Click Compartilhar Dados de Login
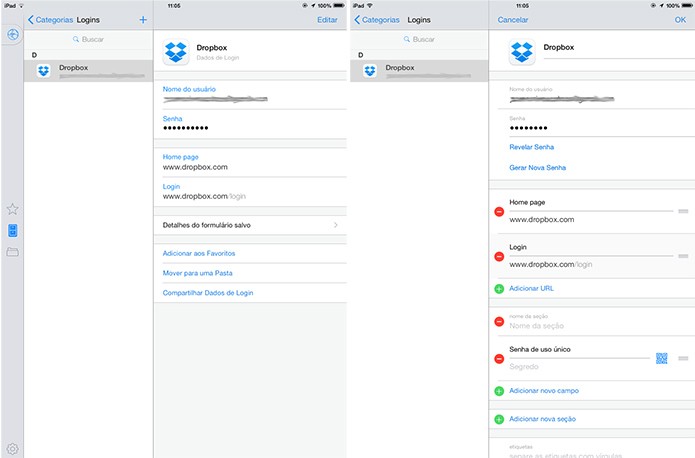This screenshot has height=458, width=695. click(x=208, y=293)
